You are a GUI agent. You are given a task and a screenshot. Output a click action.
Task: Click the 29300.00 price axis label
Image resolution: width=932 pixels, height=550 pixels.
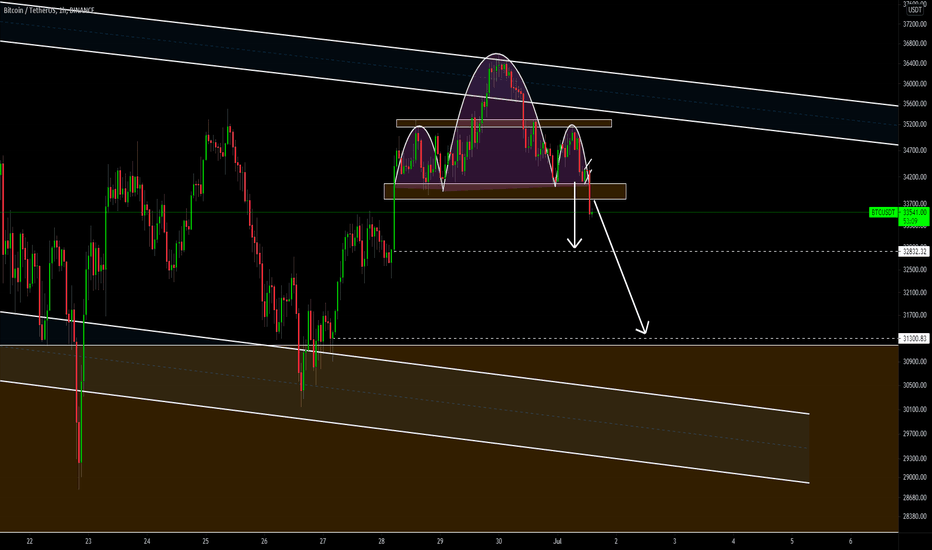pyautogui.click(x=915, y=458)
